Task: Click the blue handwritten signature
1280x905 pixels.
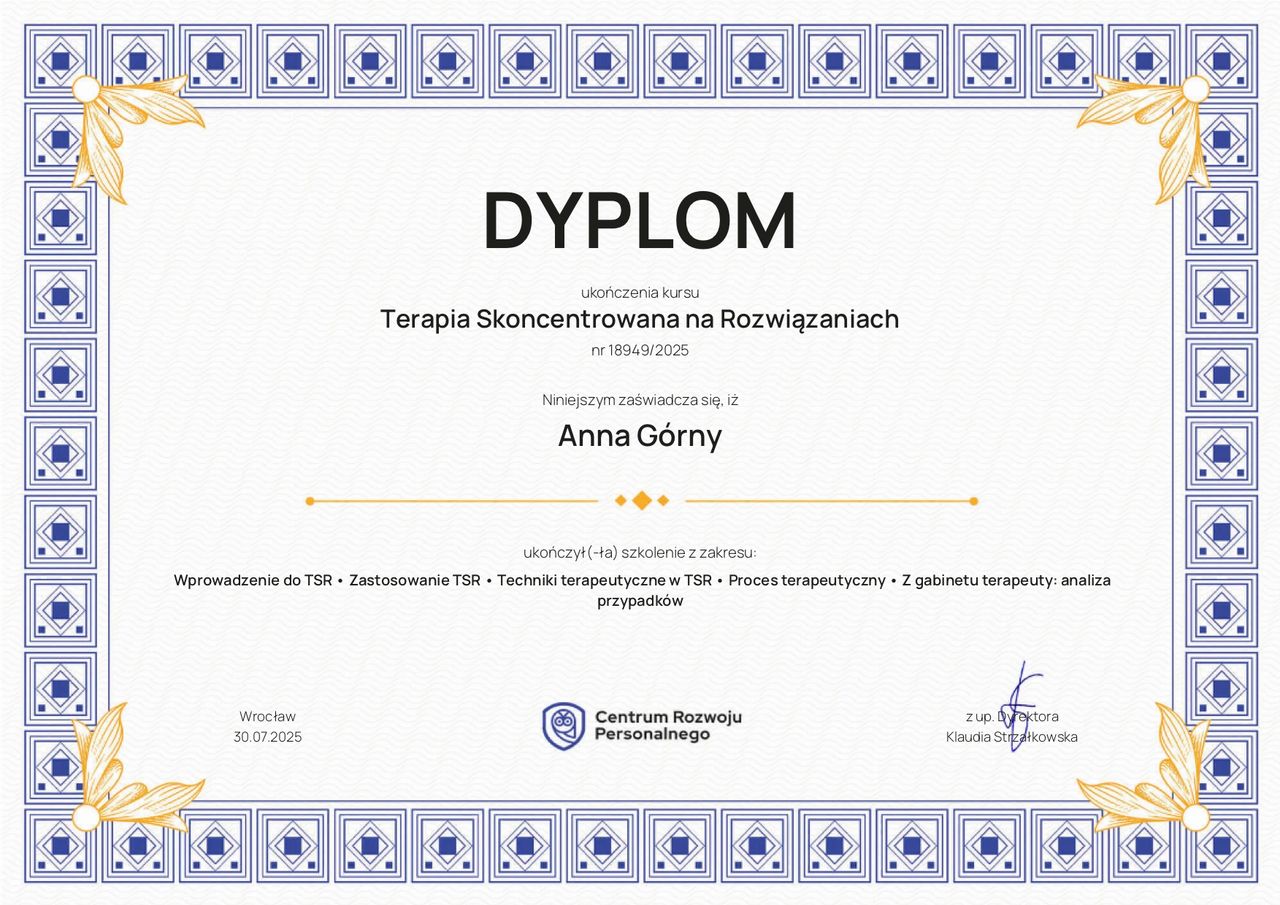Action: (1018, 705)
